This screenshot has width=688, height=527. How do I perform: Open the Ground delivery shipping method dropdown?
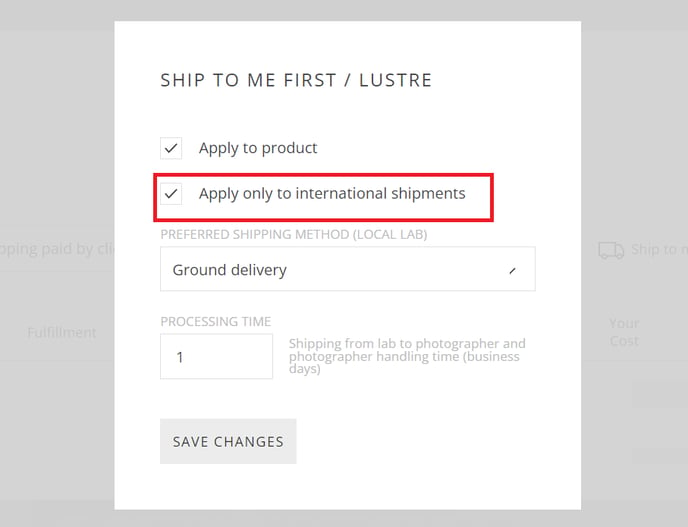click(348, 269)
